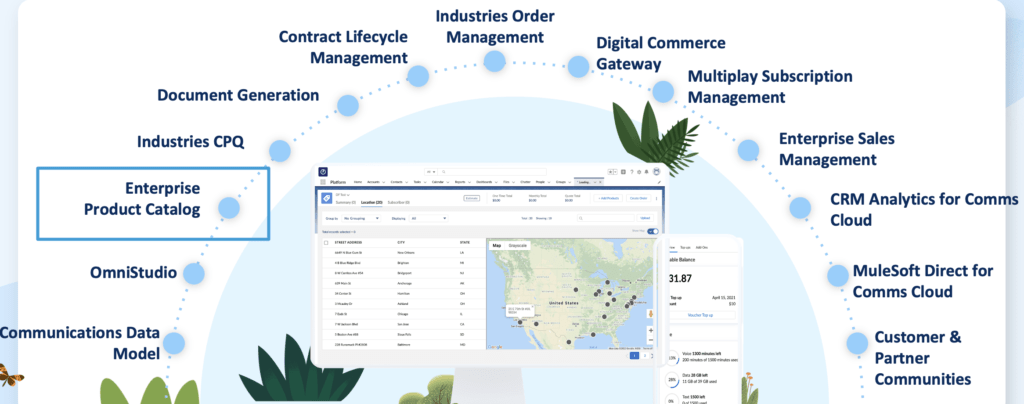Open the app launcher grid icon
1024x404 pixels.
[325, 184]
